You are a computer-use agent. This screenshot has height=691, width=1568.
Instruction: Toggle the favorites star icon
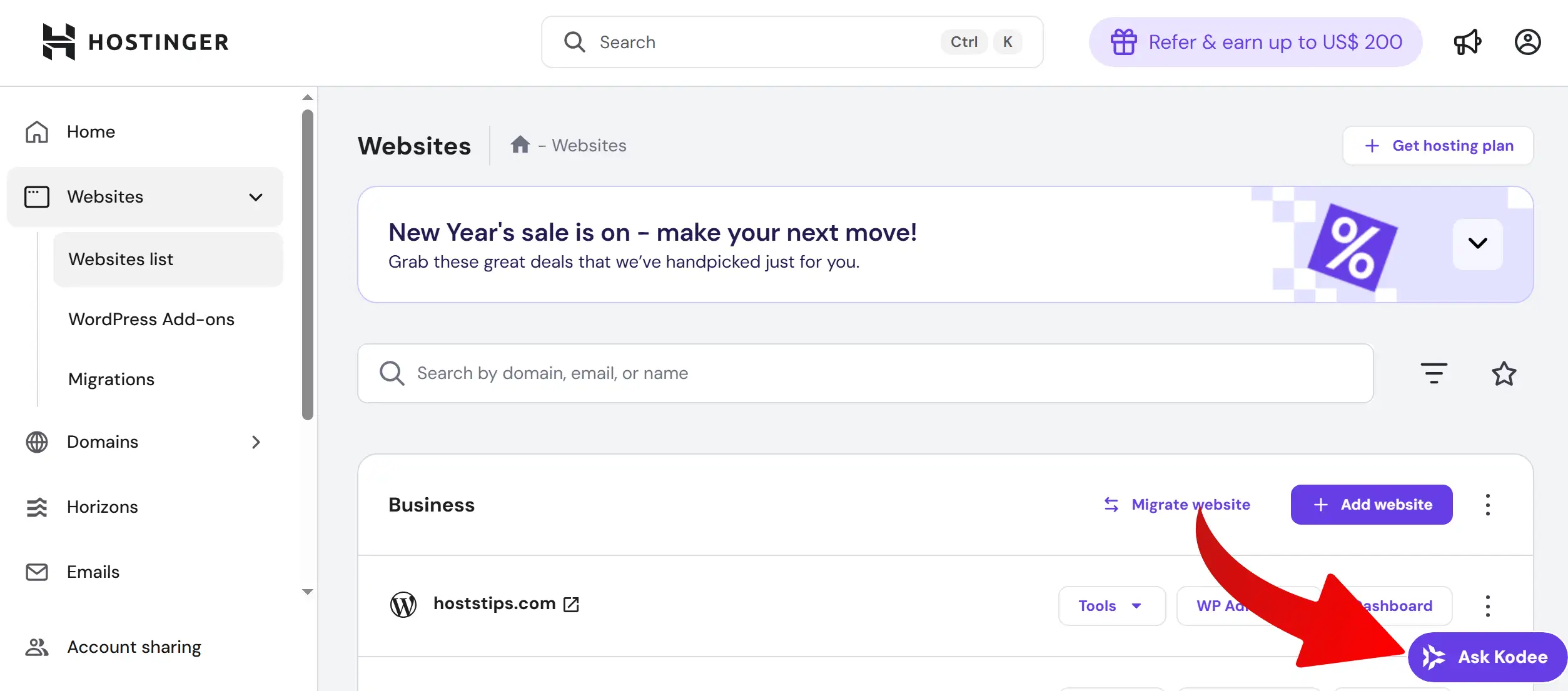point(1504,373)
